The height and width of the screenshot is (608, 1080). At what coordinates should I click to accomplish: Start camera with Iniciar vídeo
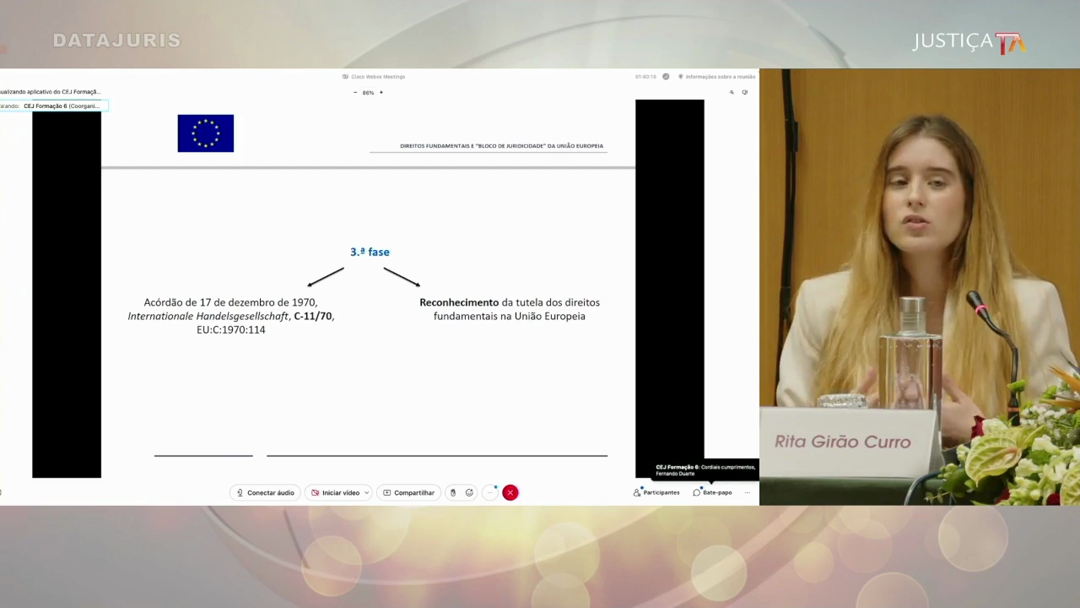pyautogui.click(x=335, y=493)
